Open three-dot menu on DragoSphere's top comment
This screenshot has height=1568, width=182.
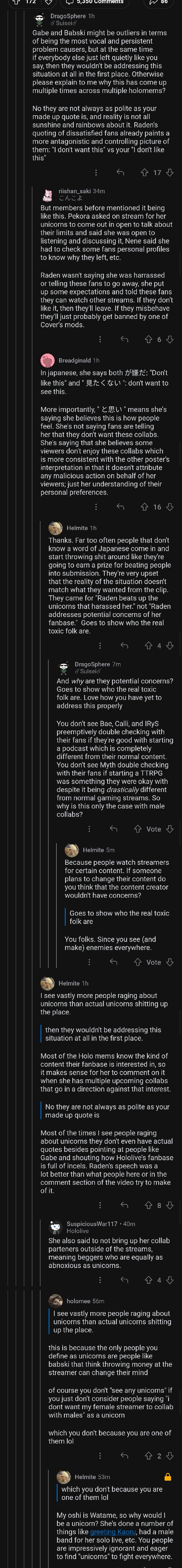96,173
